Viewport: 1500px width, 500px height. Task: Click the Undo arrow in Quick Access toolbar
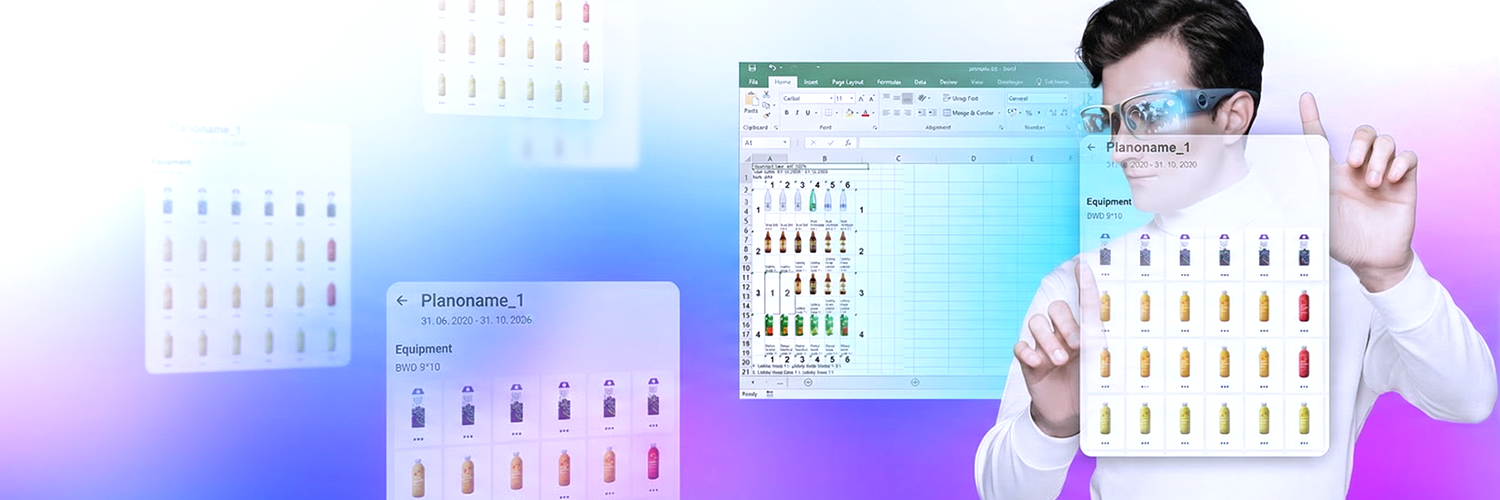(x=772, y=68)
